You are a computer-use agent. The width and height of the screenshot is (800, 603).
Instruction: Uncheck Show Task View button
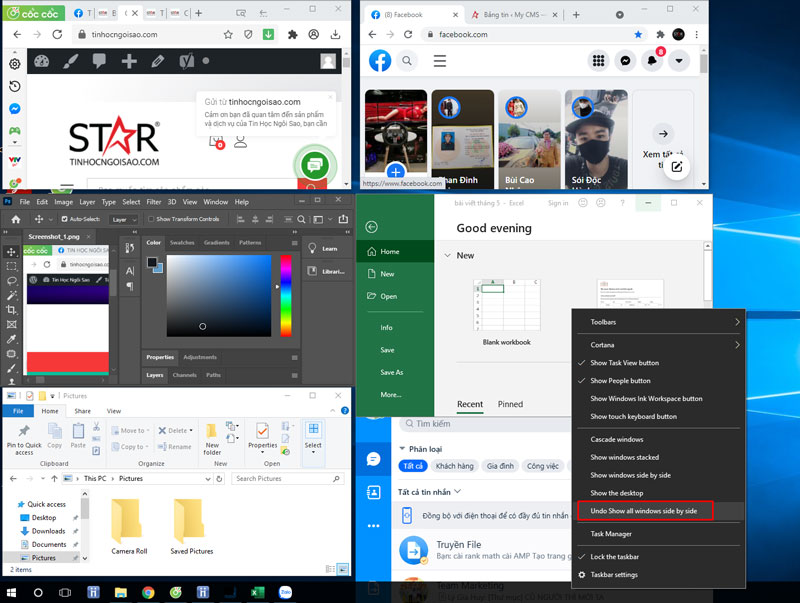pos(624,363)
